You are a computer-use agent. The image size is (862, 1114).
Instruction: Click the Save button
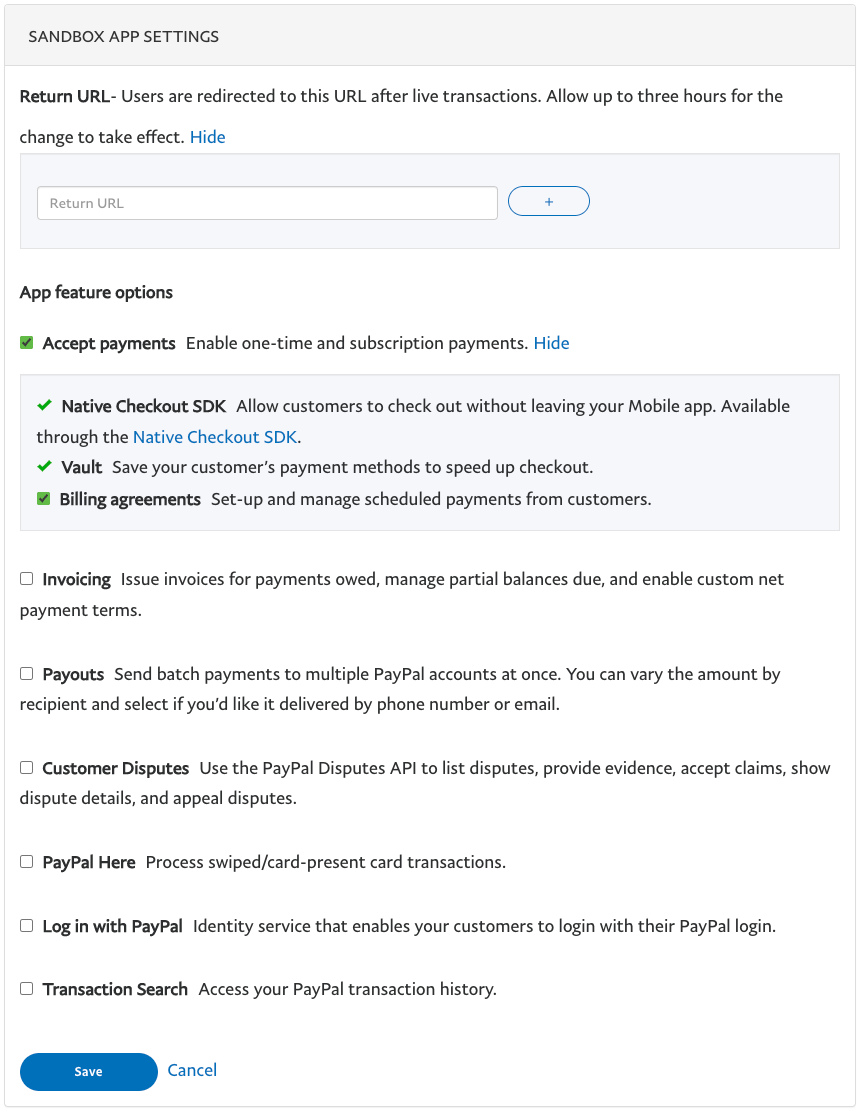[x=88, y=1071]
